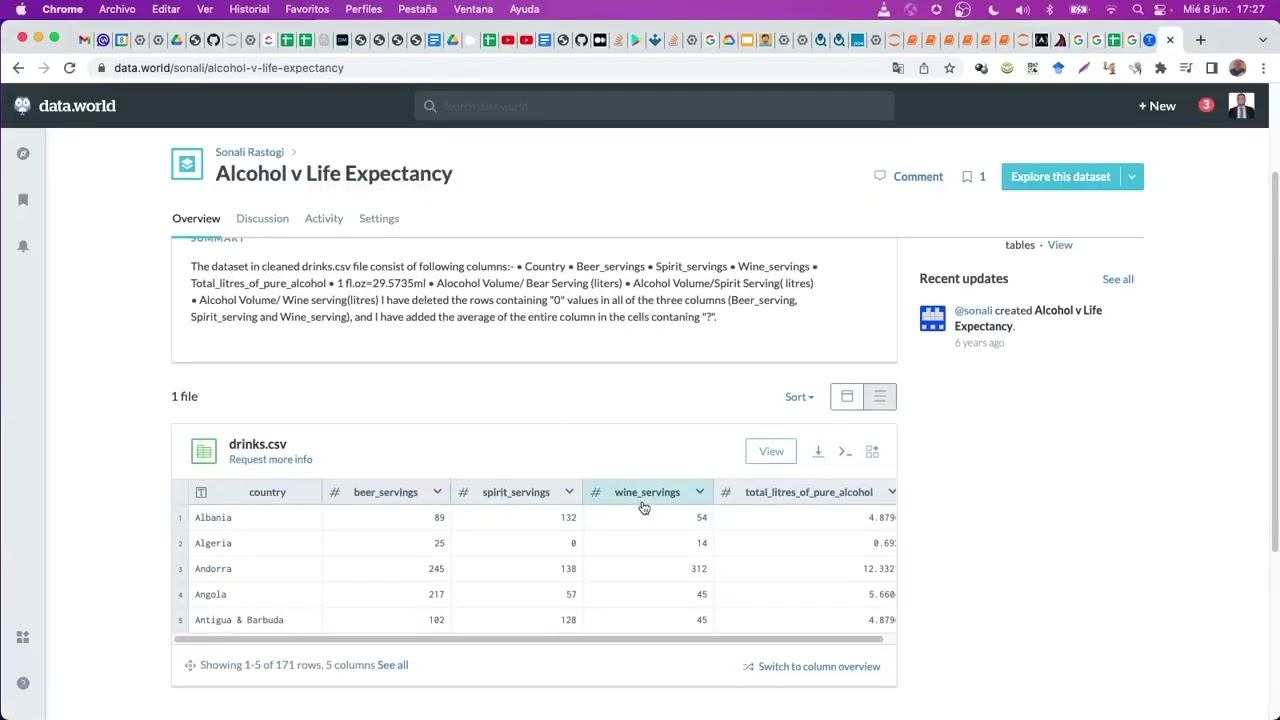Click the country column type icon
Image resolution: width=1280 pixels, height=720 pixels.
point(201,492)
